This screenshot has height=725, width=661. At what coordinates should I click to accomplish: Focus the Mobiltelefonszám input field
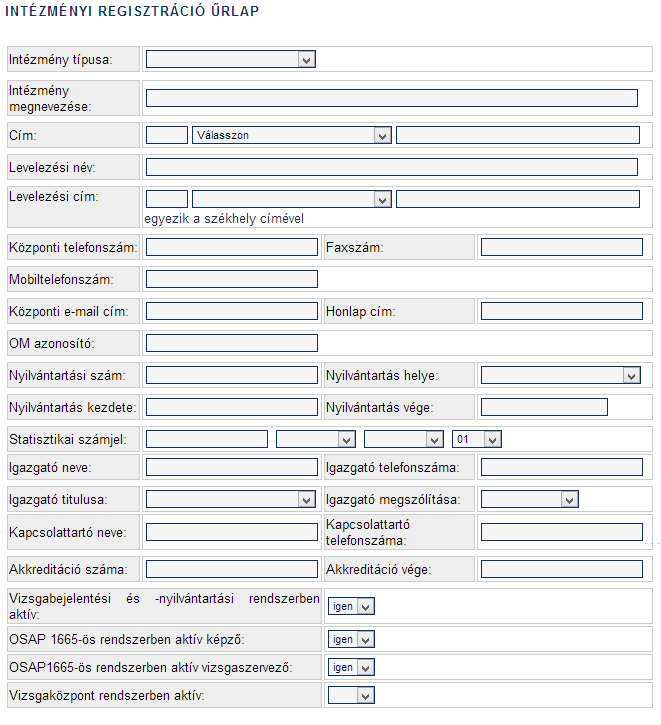pos(232,279)
